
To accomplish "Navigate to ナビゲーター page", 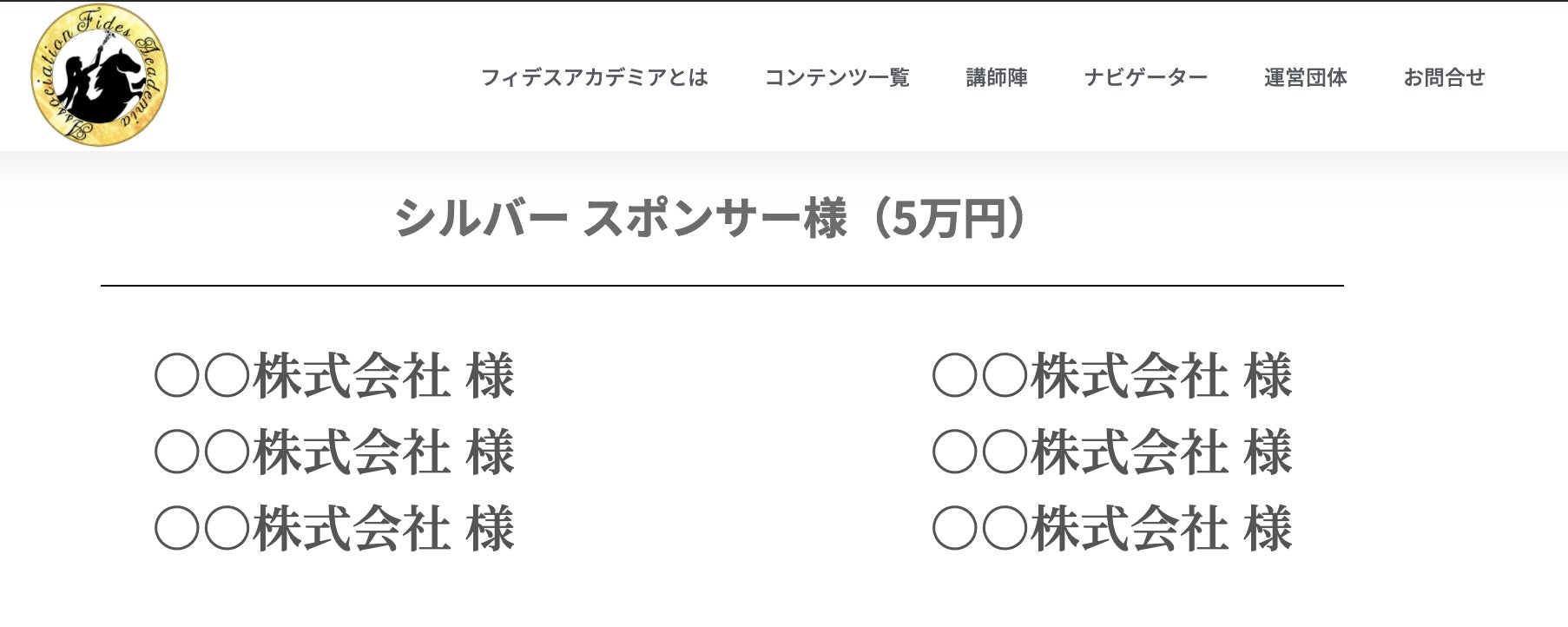I will [1145, 77].
